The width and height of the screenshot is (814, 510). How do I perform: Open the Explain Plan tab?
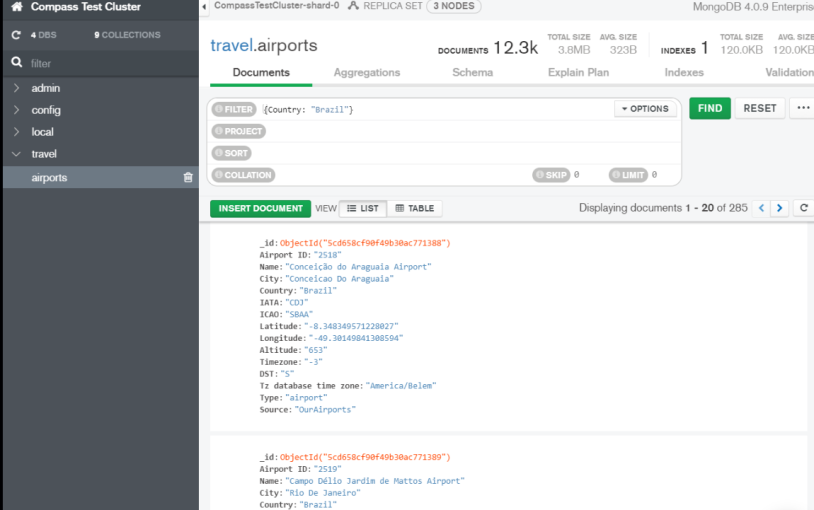pos(578,73)
